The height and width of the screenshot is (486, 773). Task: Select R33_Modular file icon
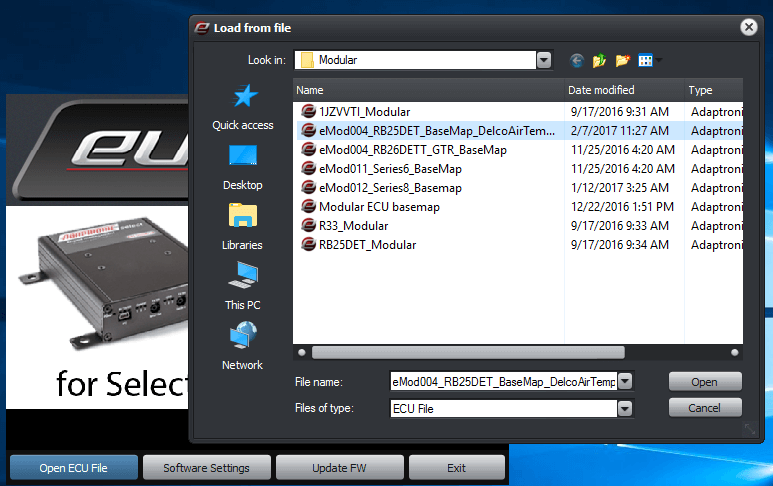[309, 226]
